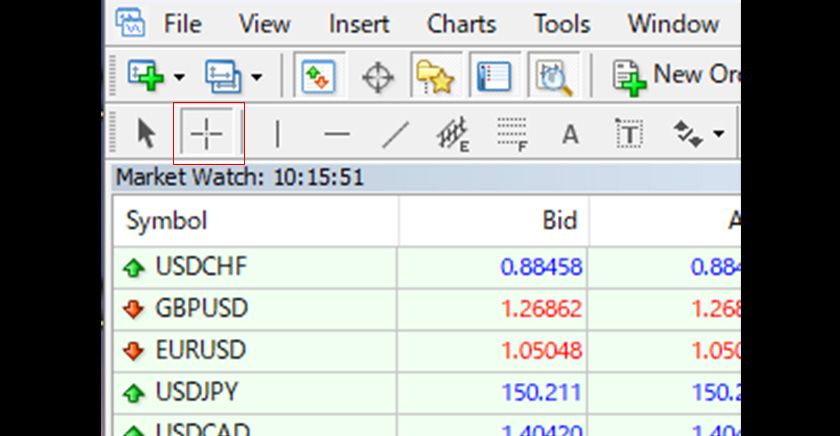The image size is (840, 436).
Task: Select the Crosshair tool
Action: click(208, 134)
